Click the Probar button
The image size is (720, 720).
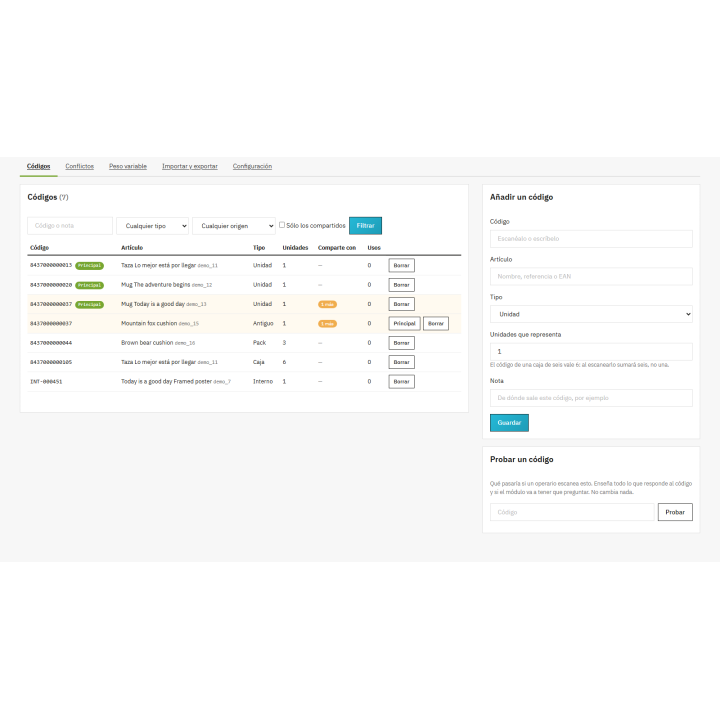(x=675, y=512)
